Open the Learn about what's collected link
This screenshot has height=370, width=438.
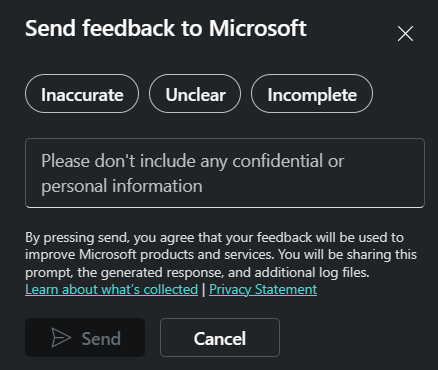pyautogui.click(x=112, y=289)
